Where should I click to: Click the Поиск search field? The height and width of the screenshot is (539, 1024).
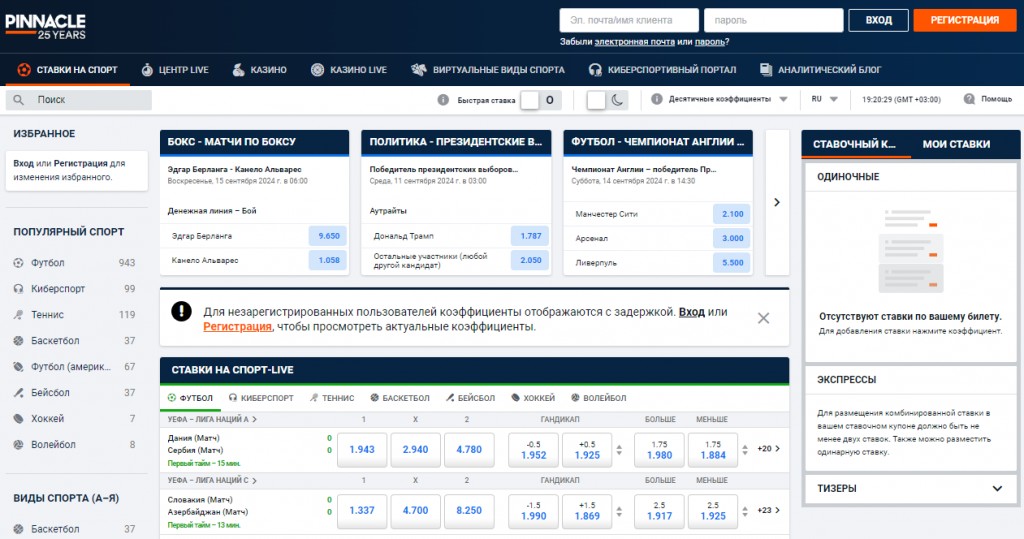pos(79,100)
